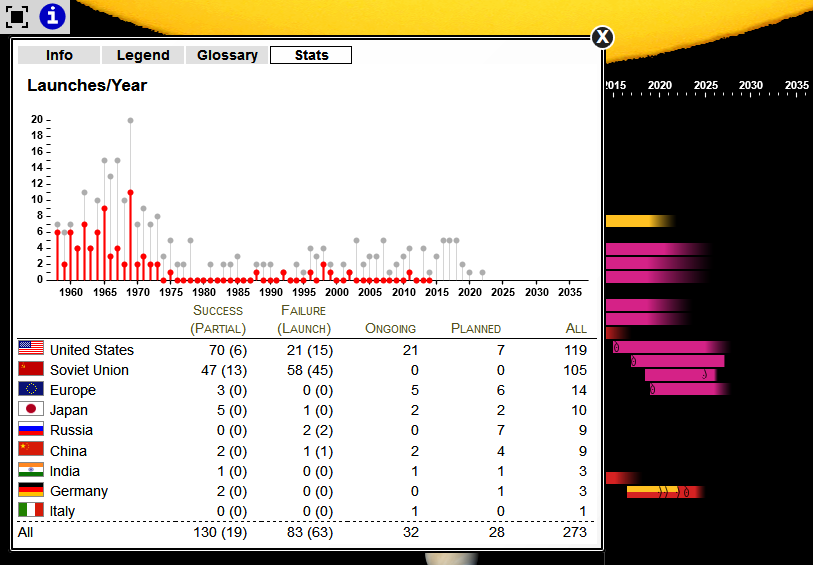Select the Stats tab
The height and width of the screenshot is (565, 813).
coord(311,55)
